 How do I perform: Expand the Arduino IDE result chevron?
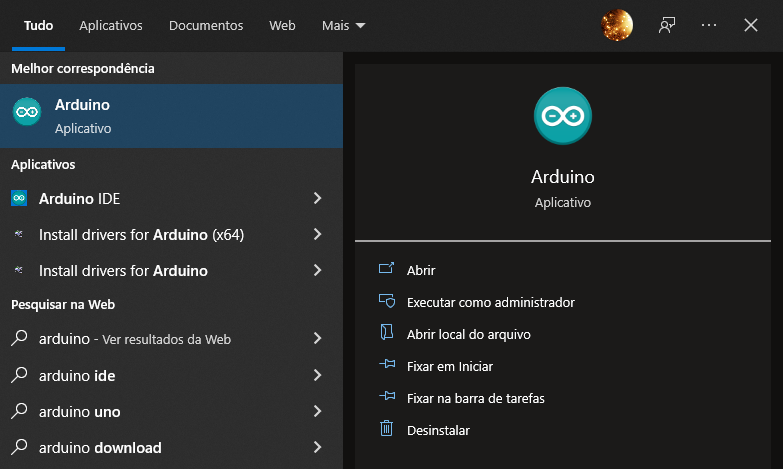tap(318, 198)
